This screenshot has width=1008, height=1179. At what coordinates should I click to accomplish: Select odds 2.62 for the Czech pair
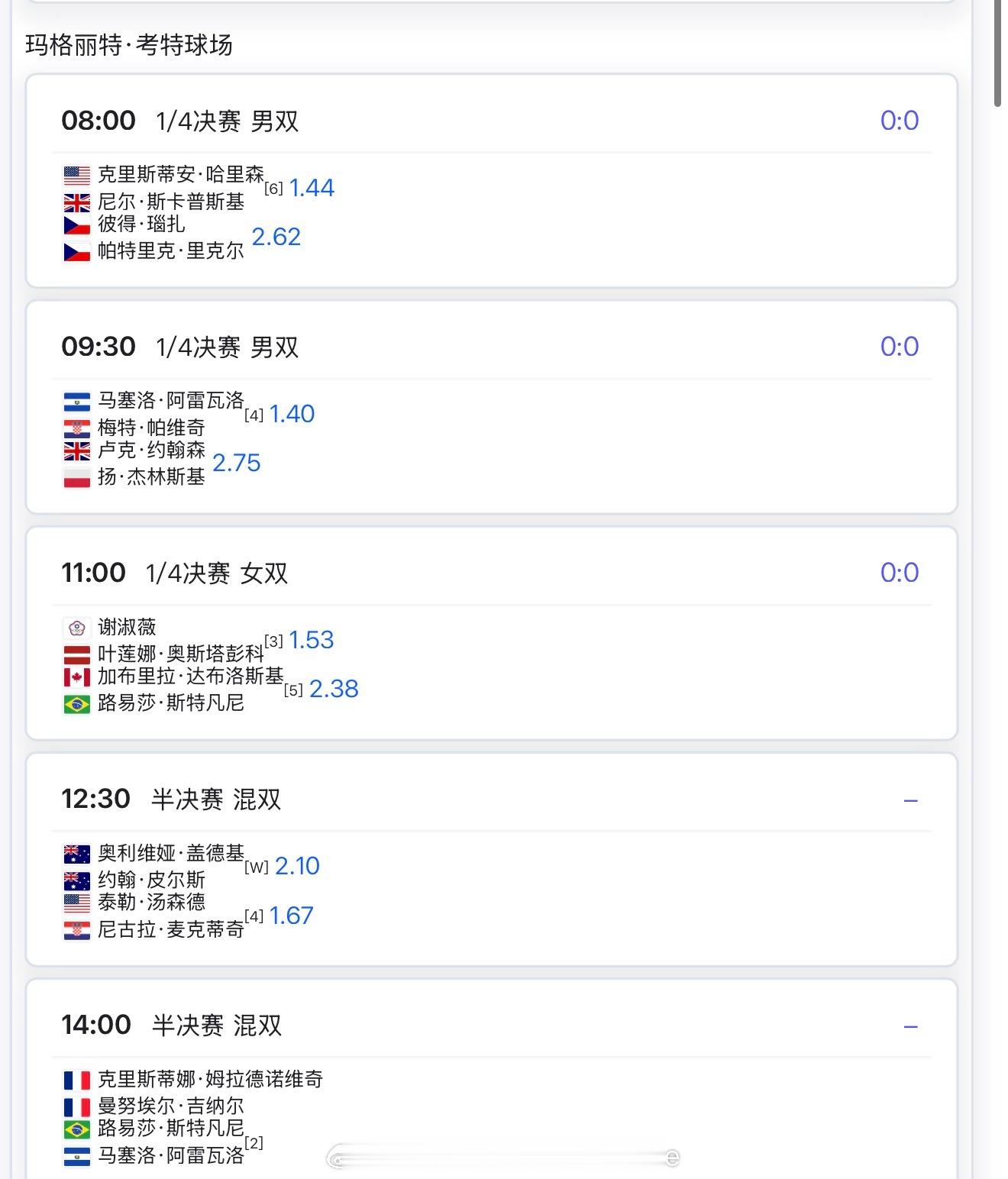pos(276,237)
